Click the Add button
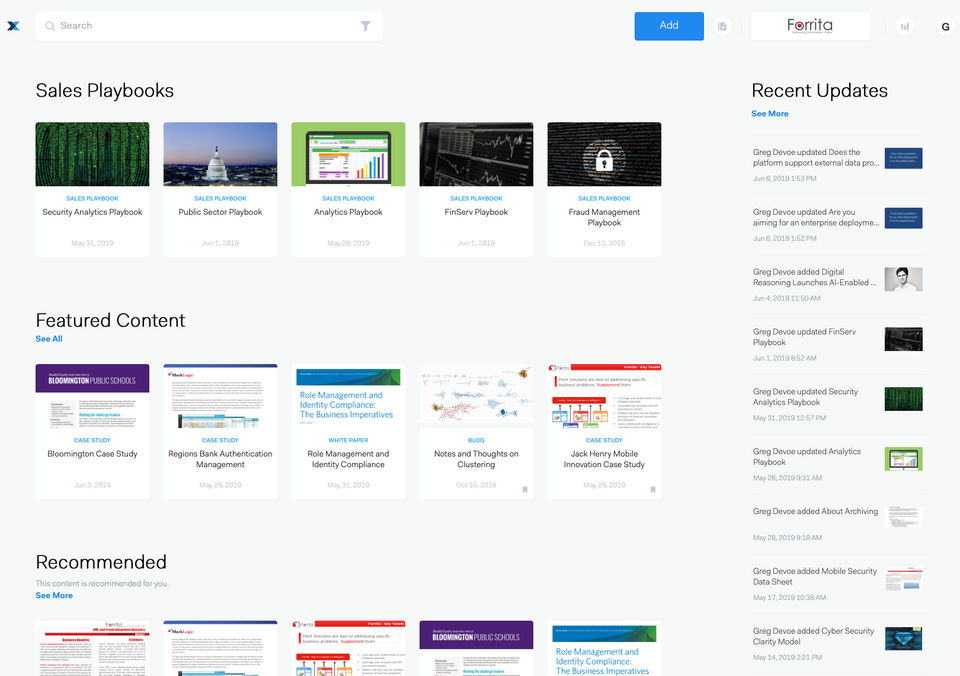 pyautogui.click(x=669, y=26)
